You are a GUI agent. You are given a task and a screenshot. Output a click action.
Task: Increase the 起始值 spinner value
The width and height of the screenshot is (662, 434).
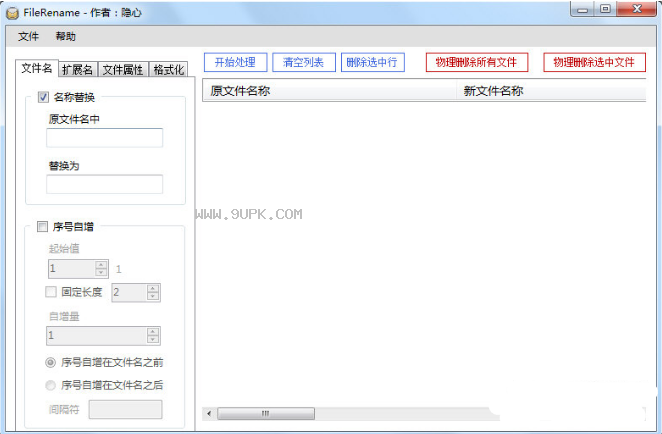coord(101,265)
